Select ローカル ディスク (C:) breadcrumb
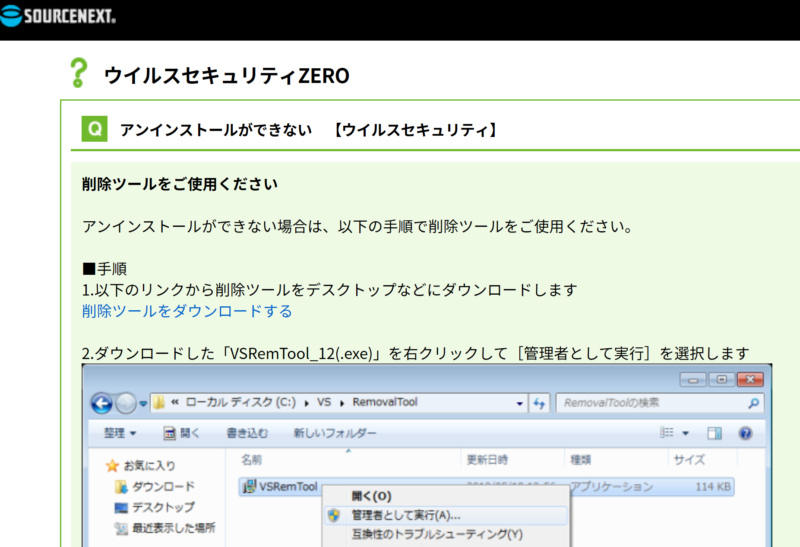Image resolution: width=800 pixels, height=547 pixels. coord(240,402)
